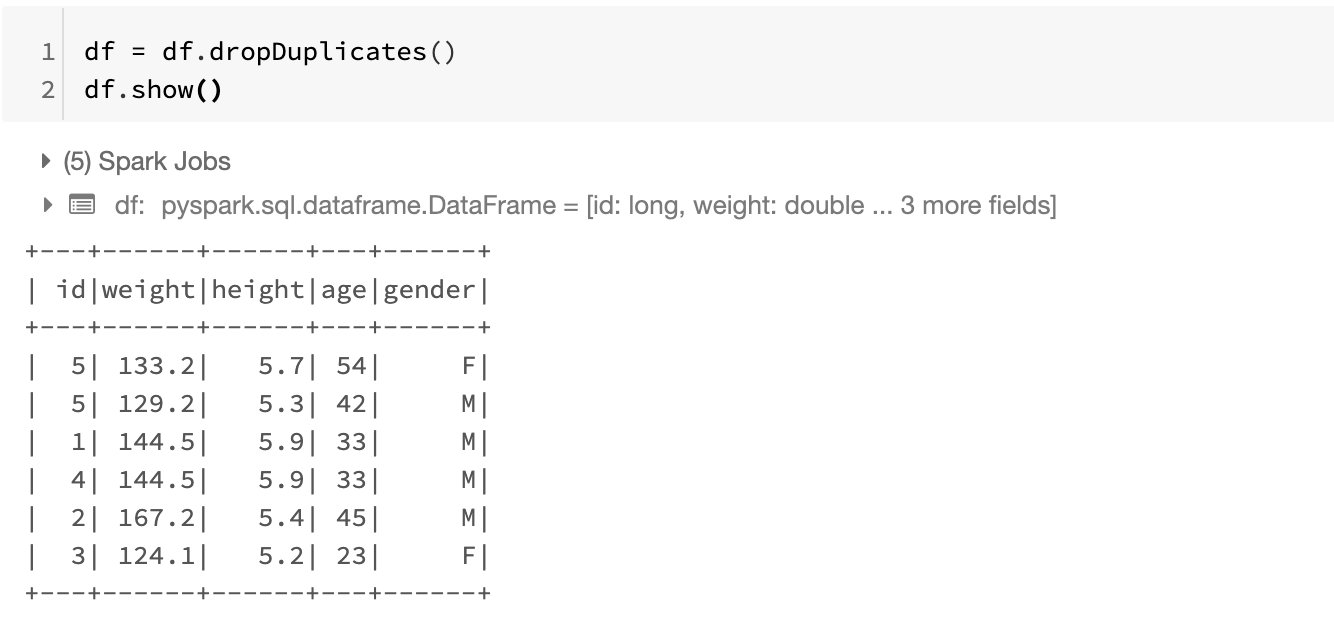The width and height of the screenshot is (1334, 640).
Task: Expand the df DataFrame schema arrow
Action: tap(46, 205)
